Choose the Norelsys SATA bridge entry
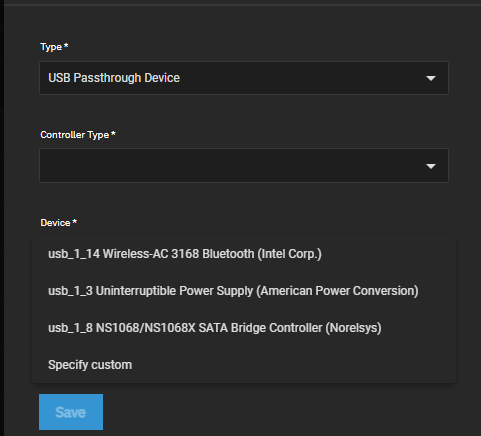The image size is (481, 436). tap(244, 328)
